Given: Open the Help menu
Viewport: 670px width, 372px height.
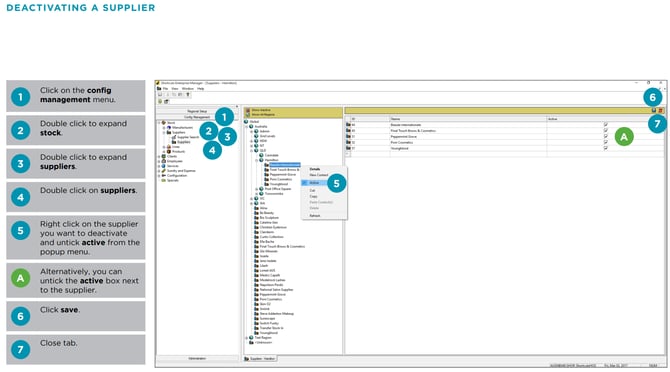Looking at the screenshot, I should [200, 88].
